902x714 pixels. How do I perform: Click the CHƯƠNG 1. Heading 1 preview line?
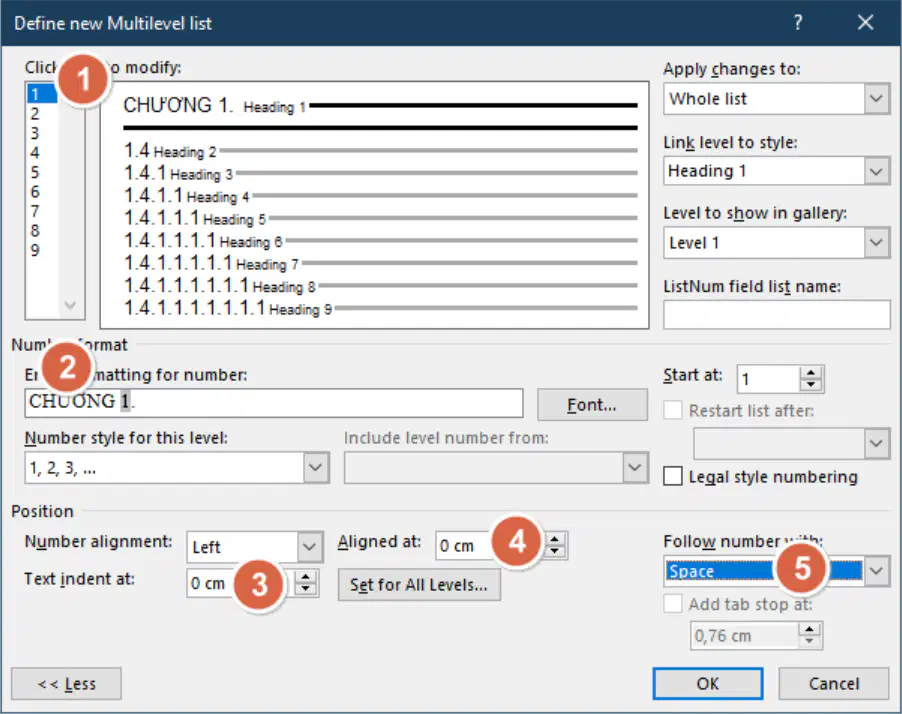point(381,105)
